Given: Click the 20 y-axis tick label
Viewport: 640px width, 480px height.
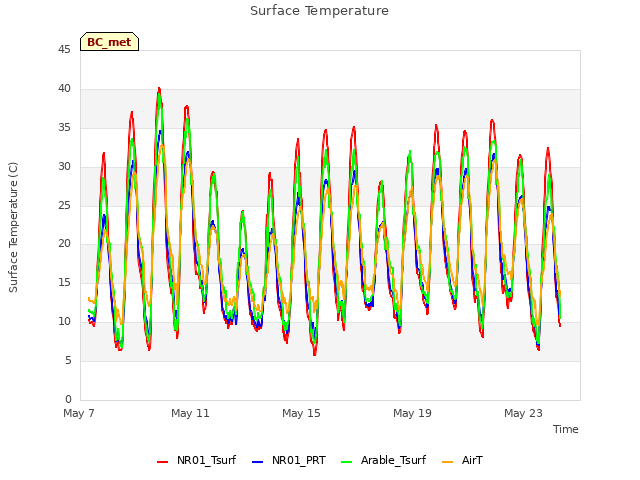Looking at the screenshot, I should [x=64, y=244].
